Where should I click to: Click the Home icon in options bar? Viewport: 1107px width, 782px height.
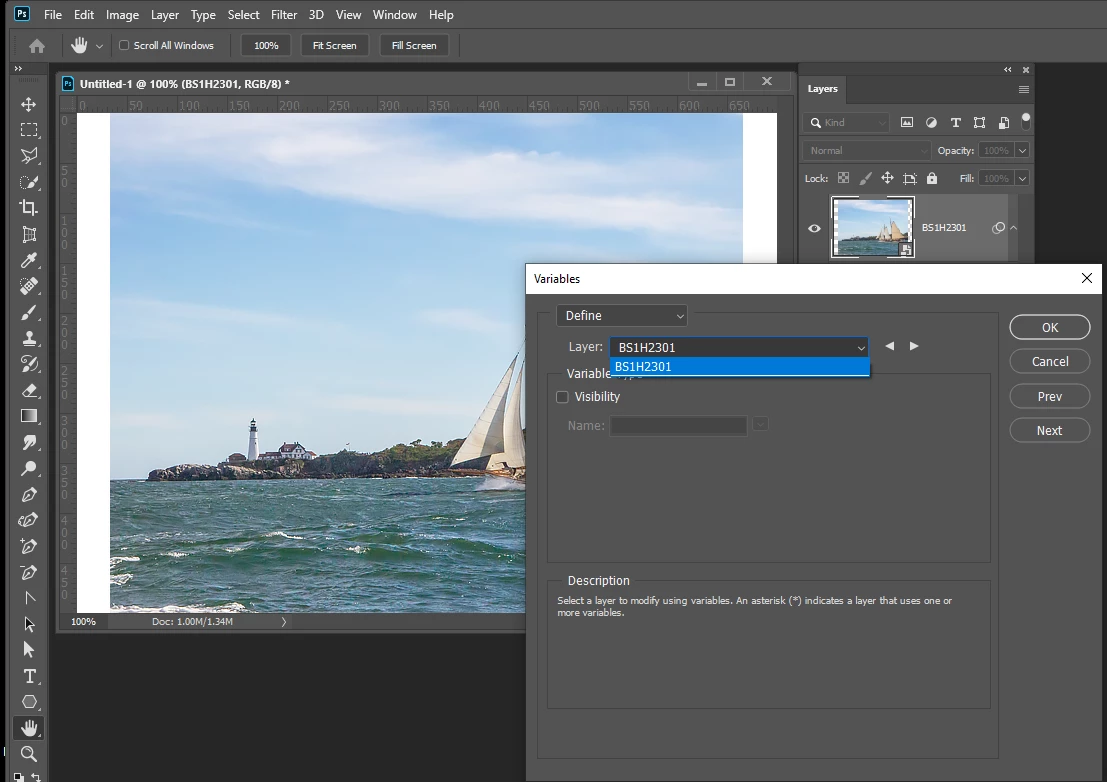(37, 46)
